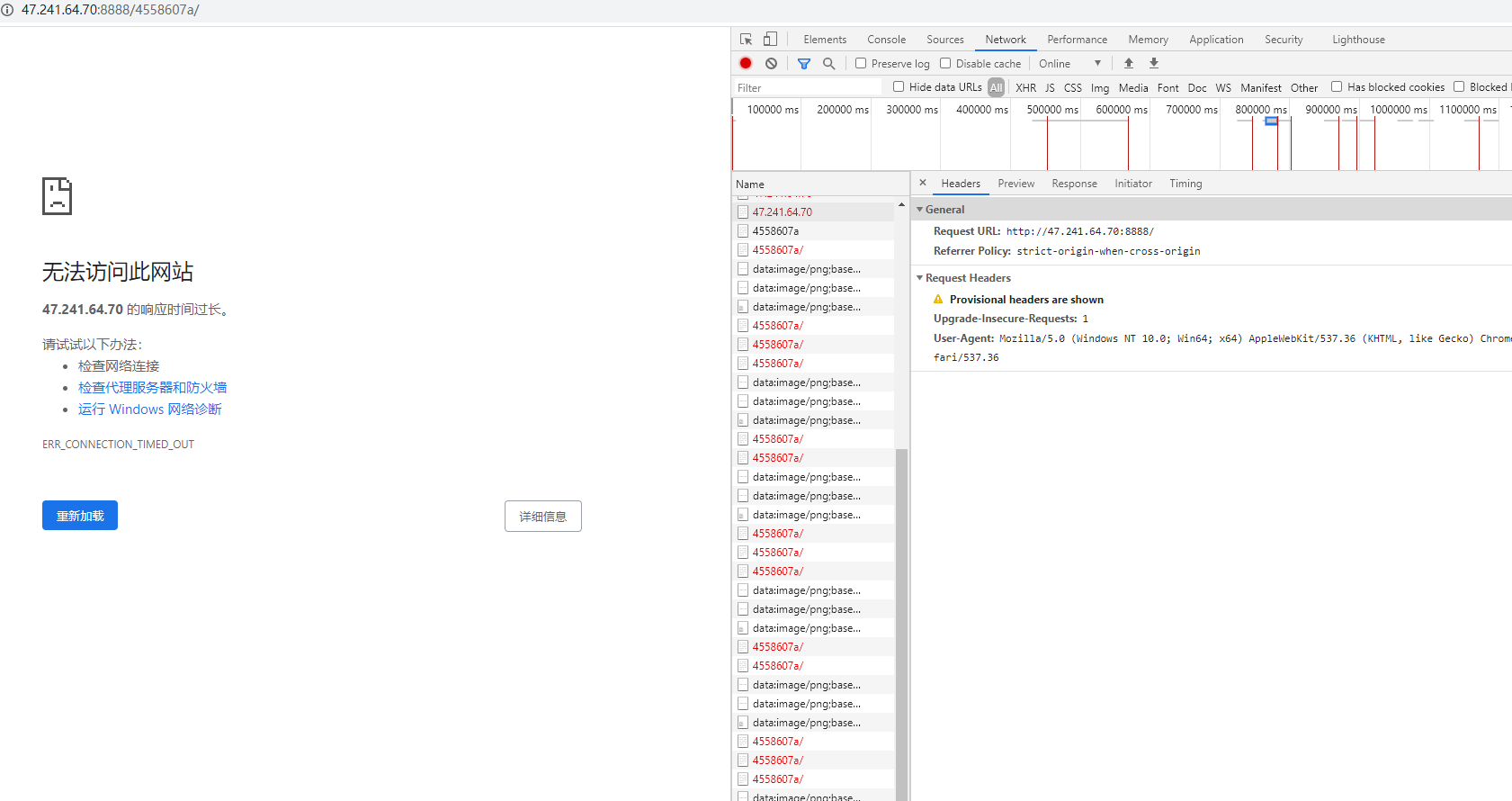Click the Request URL value text
The height and width of the screenshot is (801, 1512).
click(x=1079, y=231)
